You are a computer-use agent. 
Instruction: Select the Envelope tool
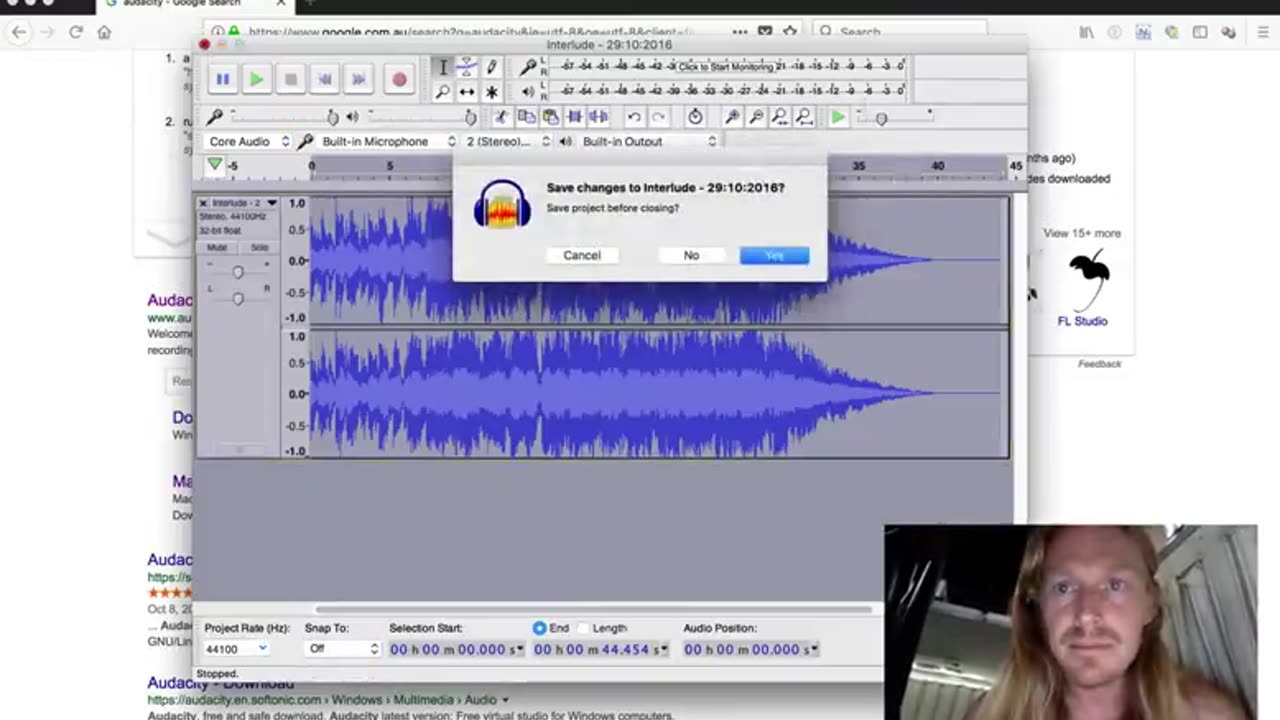tap(467, 67)
